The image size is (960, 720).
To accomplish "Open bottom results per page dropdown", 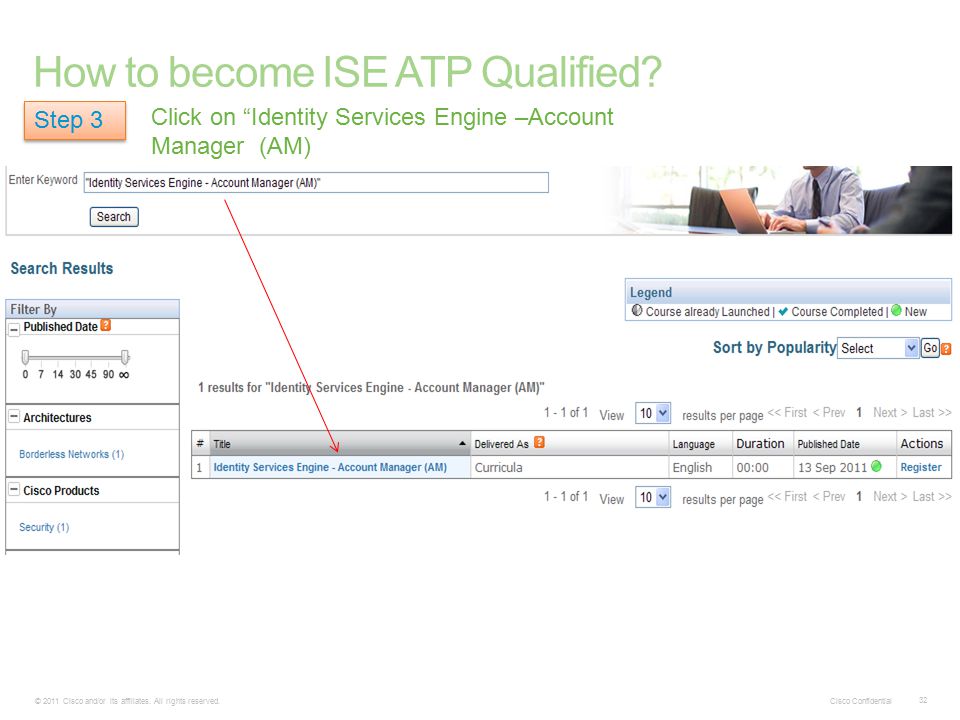I will click(653, 497).
